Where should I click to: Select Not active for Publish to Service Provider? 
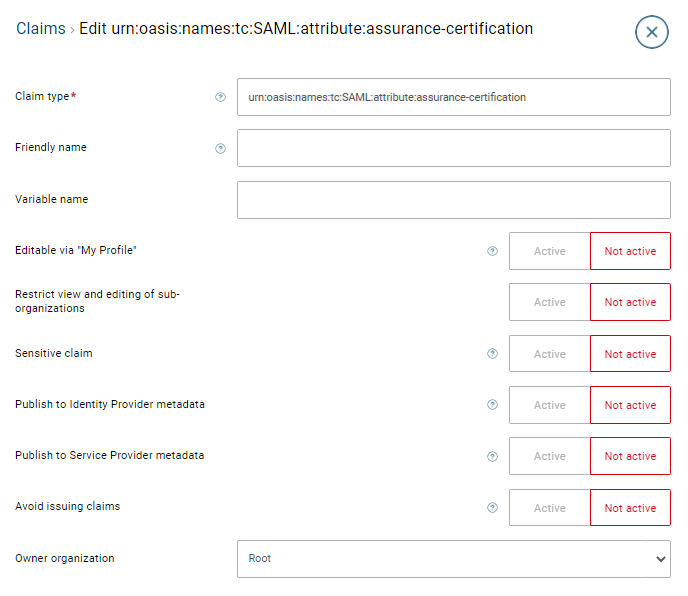(630, 456)
